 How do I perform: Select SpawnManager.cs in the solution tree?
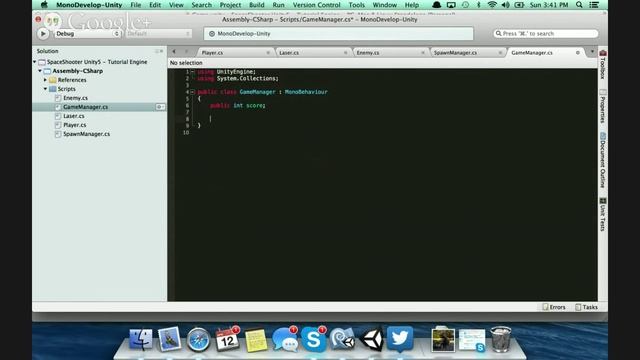click(87, 134)
